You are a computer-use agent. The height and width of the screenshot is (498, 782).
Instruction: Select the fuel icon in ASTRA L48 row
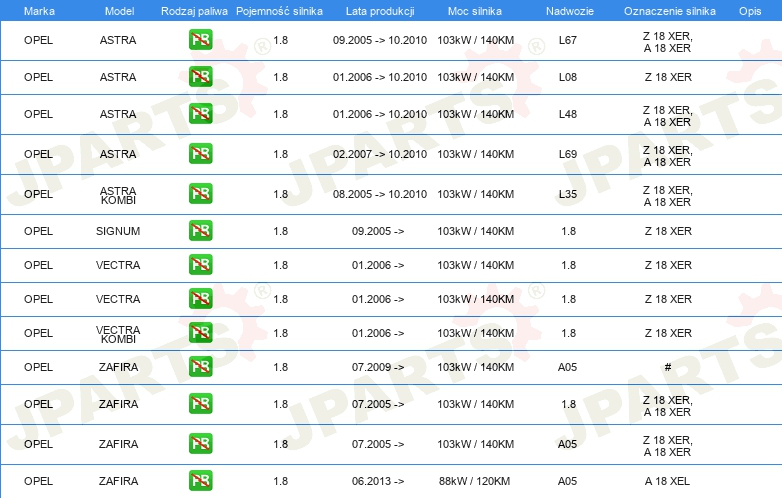[x=200, y=114]
